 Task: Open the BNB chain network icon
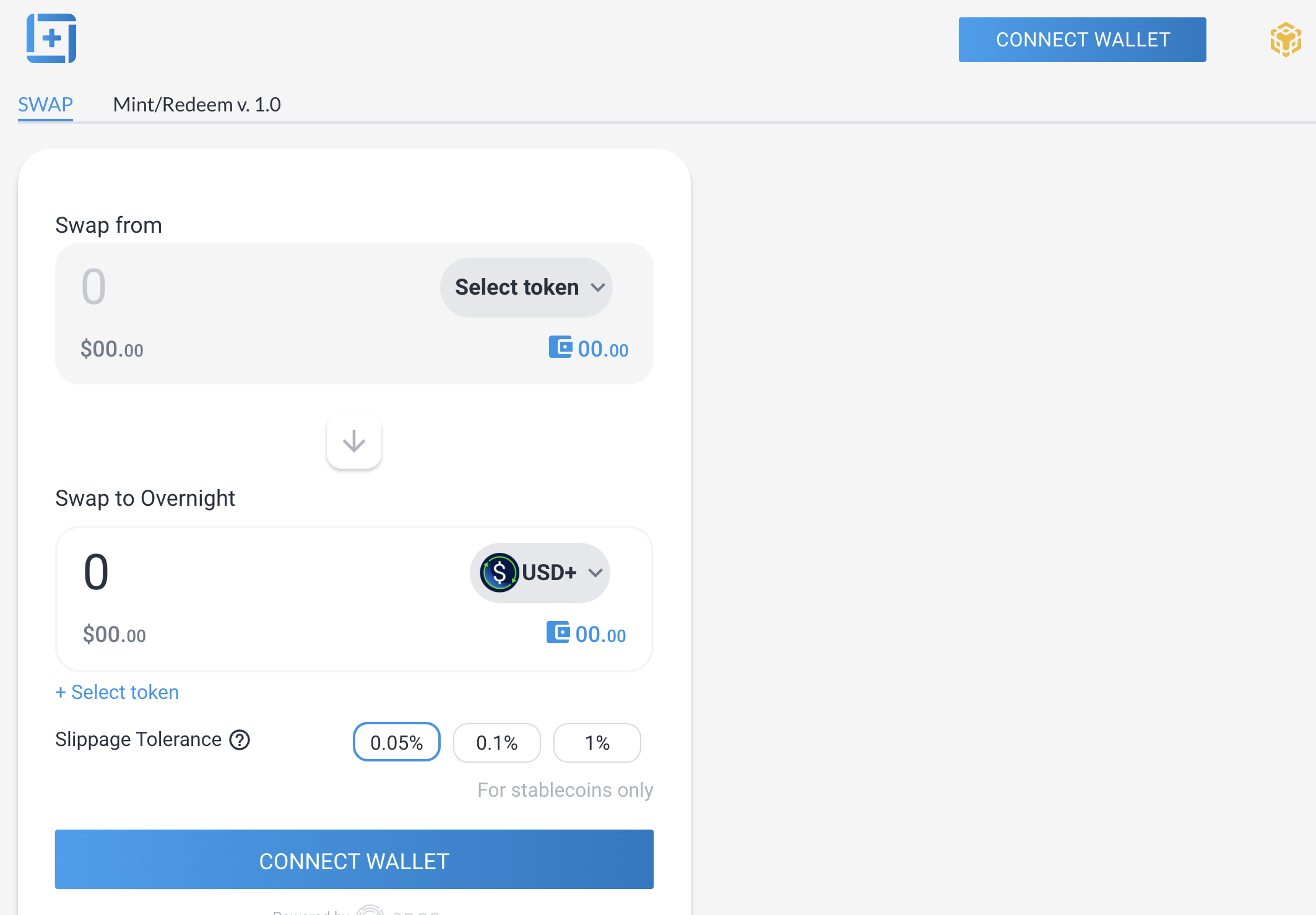1286,40
